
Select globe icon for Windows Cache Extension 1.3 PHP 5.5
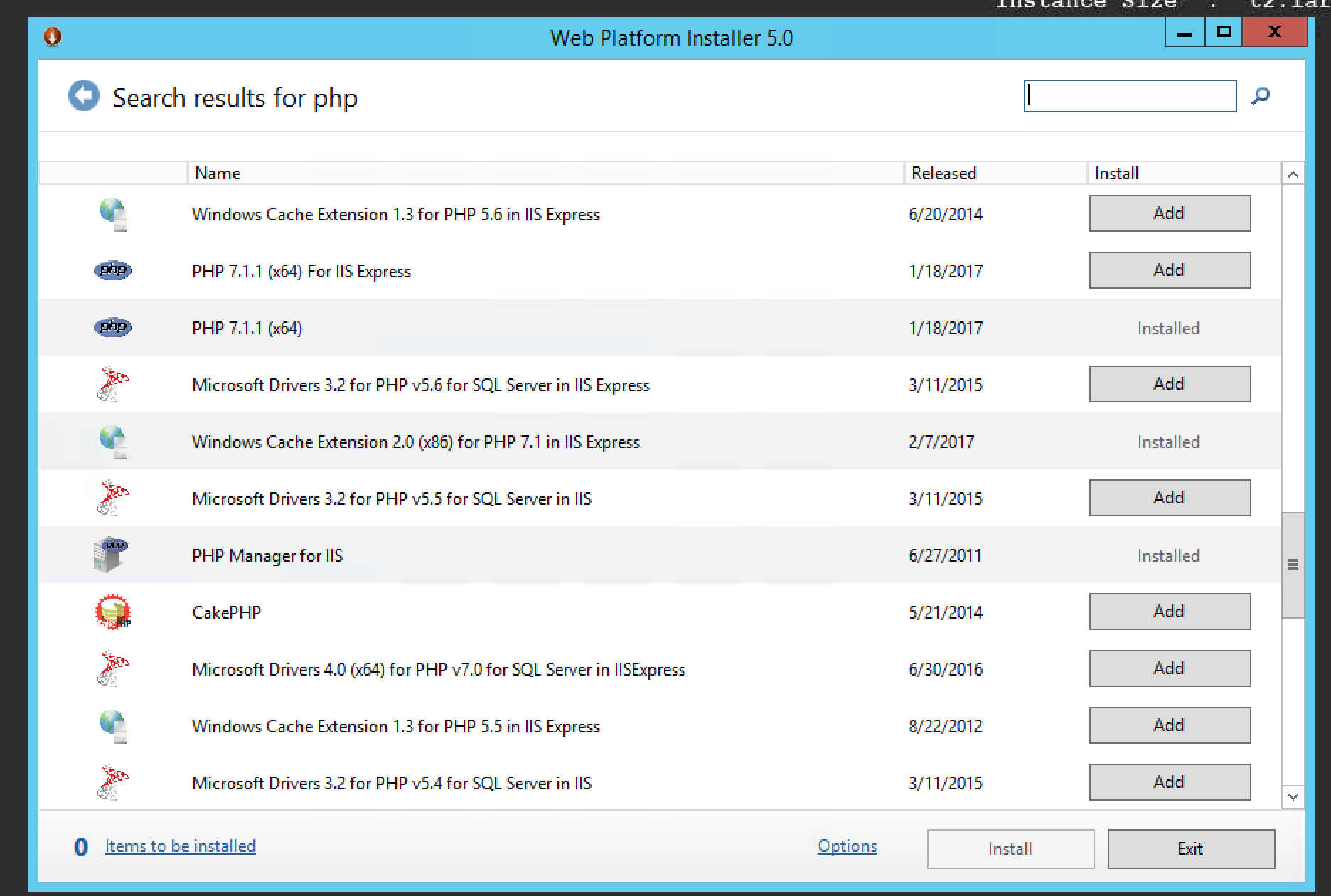coord(113,726)
